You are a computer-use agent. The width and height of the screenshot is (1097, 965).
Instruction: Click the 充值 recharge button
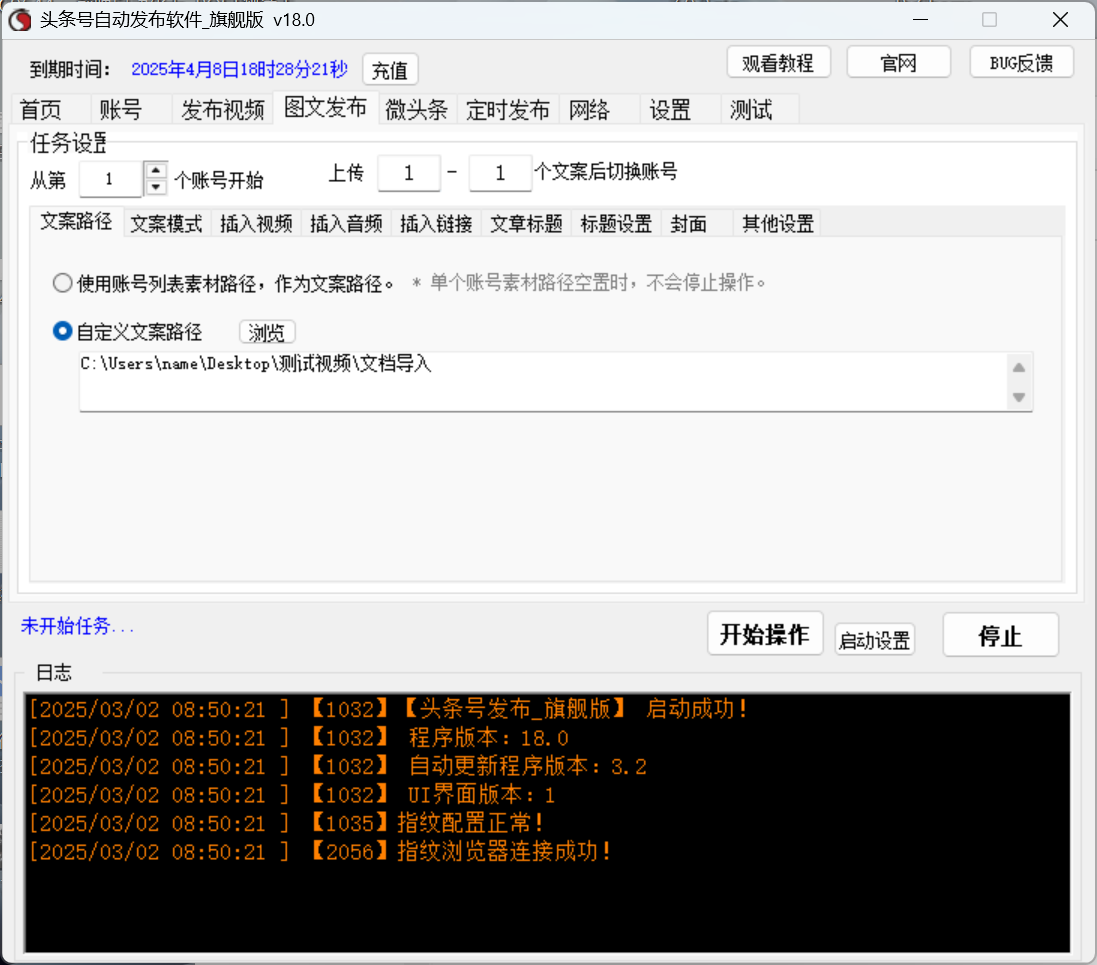point(390,70)
